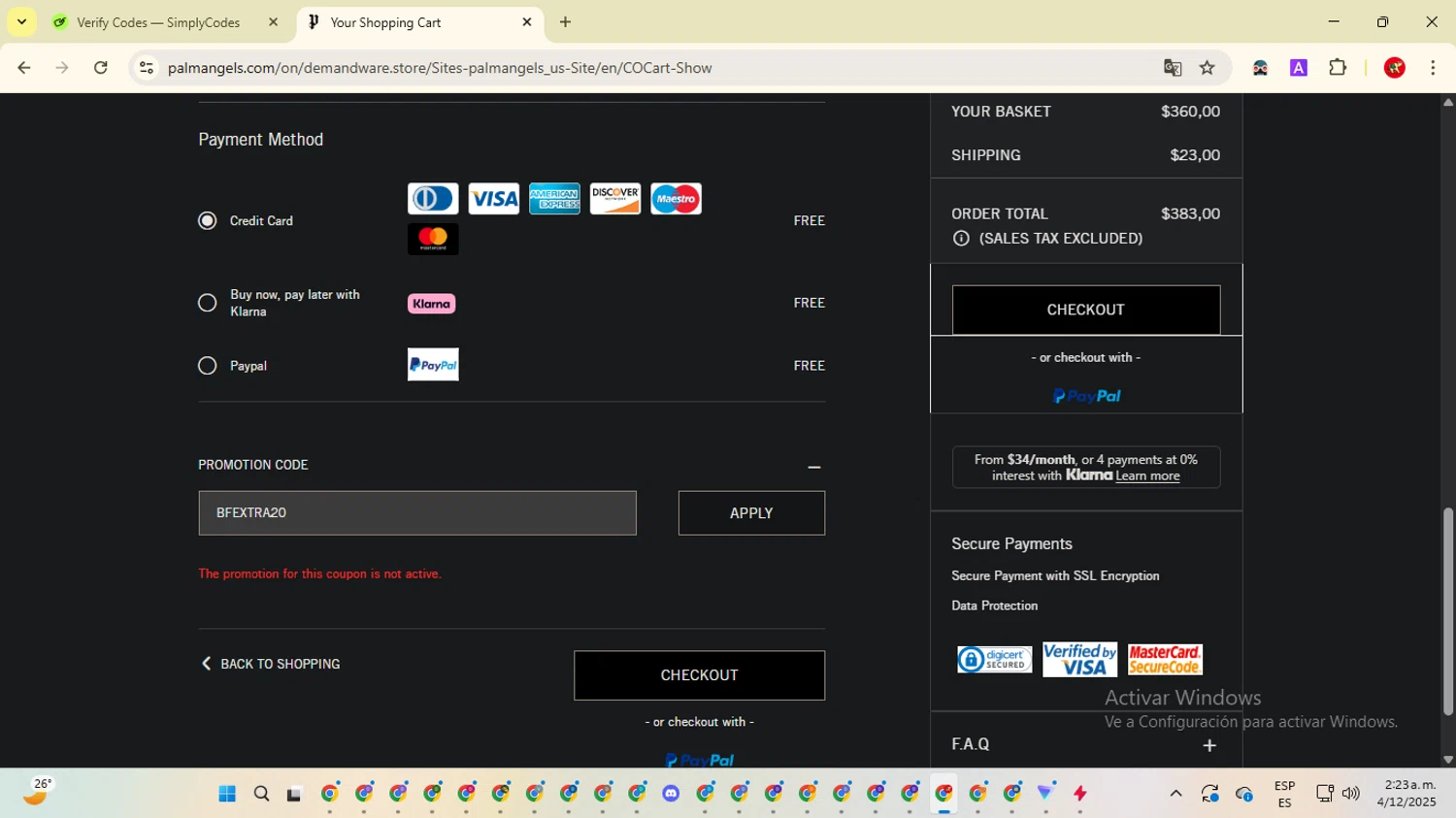Click the Mastercard logo under Diners Club
The width and height of the screenshot is (1456, 818).
coord(433,239)
